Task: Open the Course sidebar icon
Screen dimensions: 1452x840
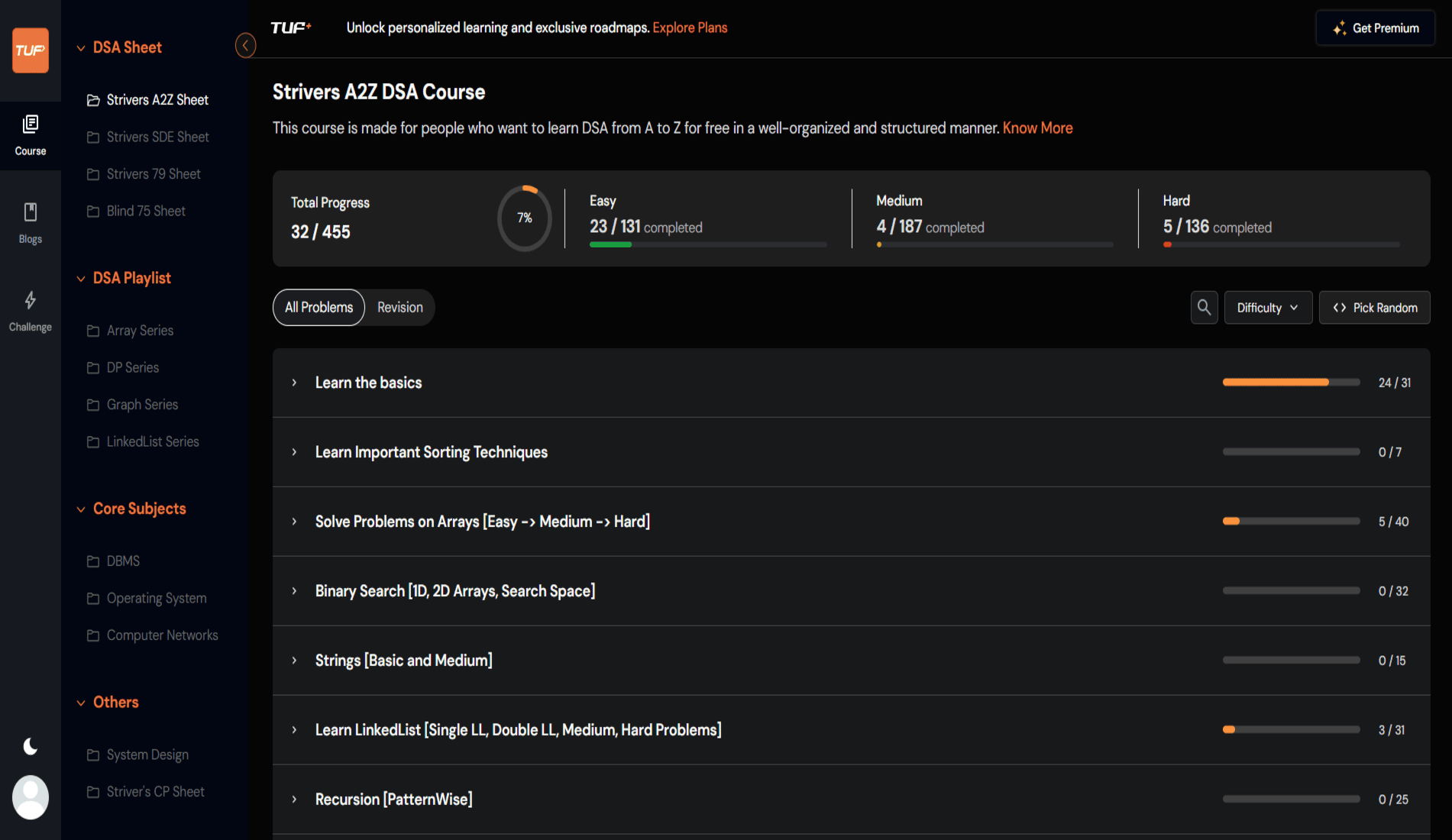Action: [31, 135]
